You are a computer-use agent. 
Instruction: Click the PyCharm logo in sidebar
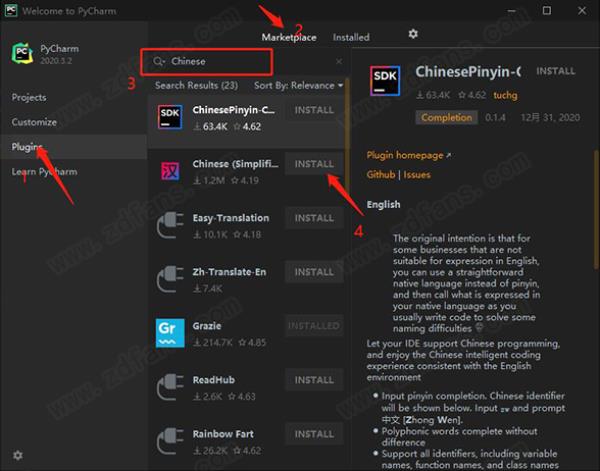click(22, 53)
